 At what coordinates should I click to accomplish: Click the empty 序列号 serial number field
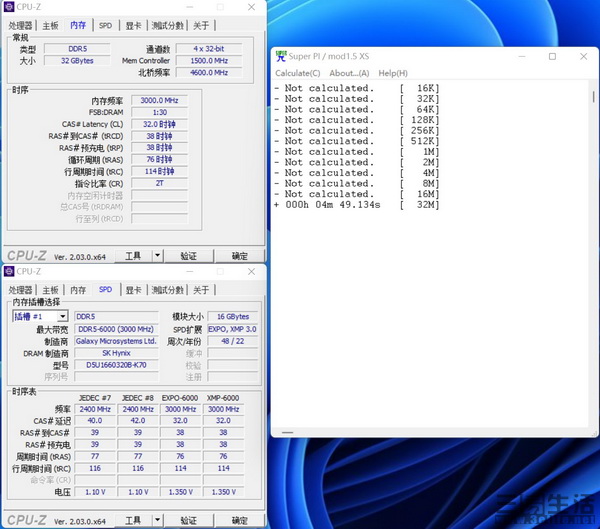point(116,377)
